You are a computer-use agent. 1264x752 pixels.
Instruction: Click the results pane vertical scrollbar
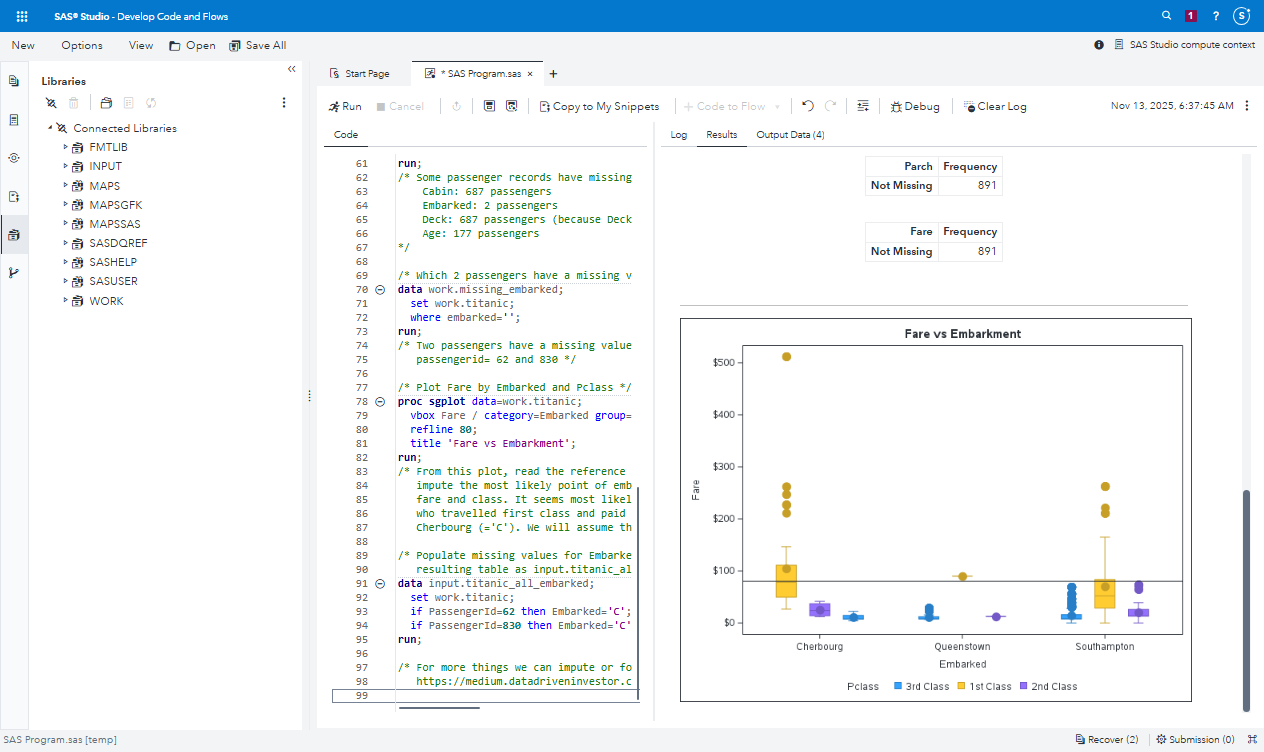click(1245, 598)
